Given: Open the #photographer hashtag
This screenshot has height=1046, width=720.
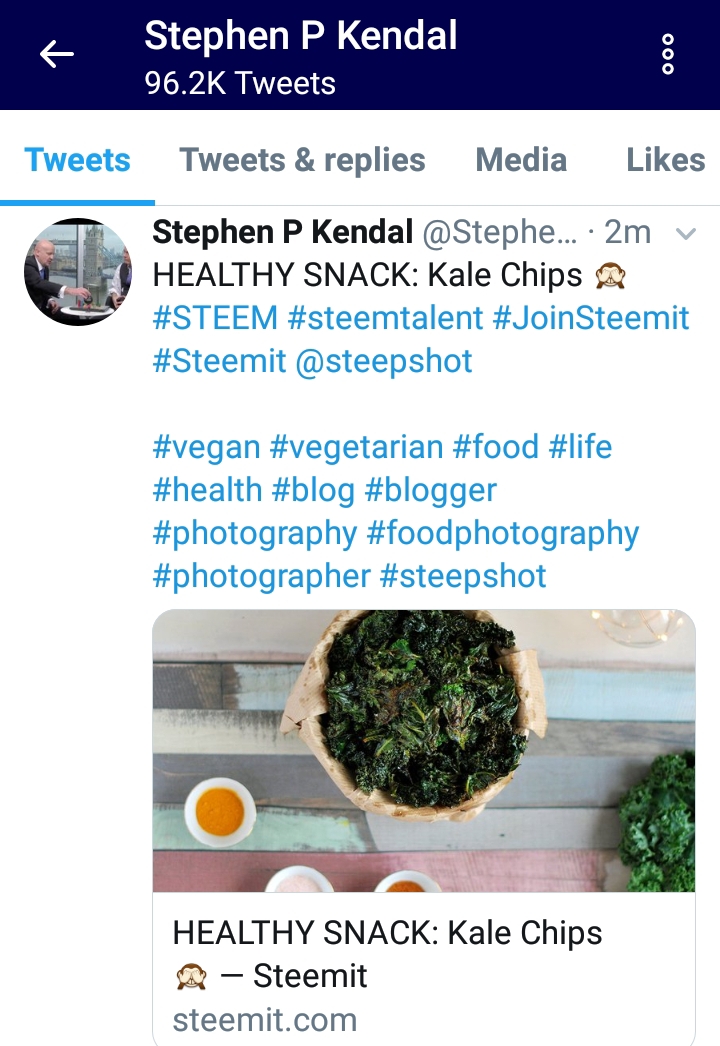Looking at the screenshot, I should [262, 576].
